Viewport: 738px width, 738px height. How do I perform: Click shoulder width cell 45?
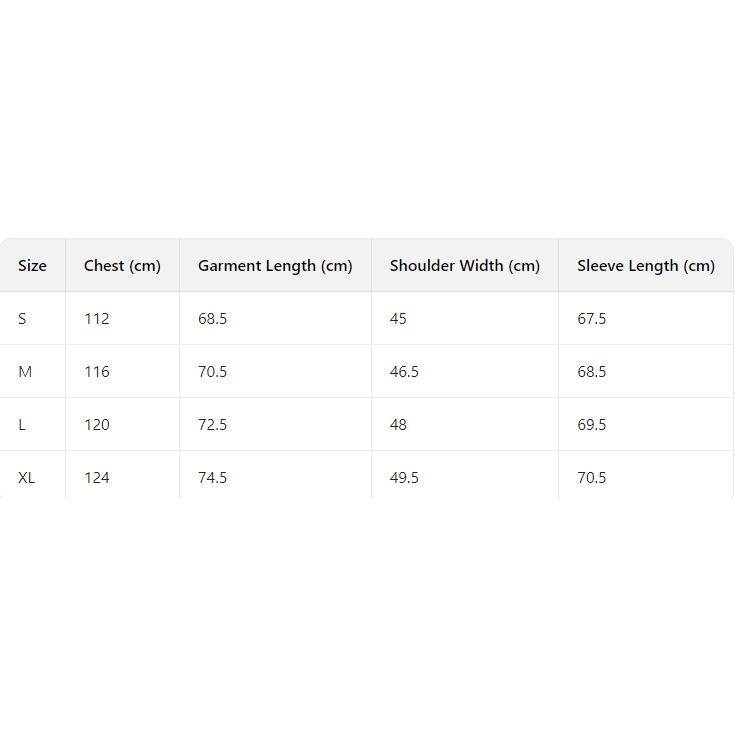[398, 319]
